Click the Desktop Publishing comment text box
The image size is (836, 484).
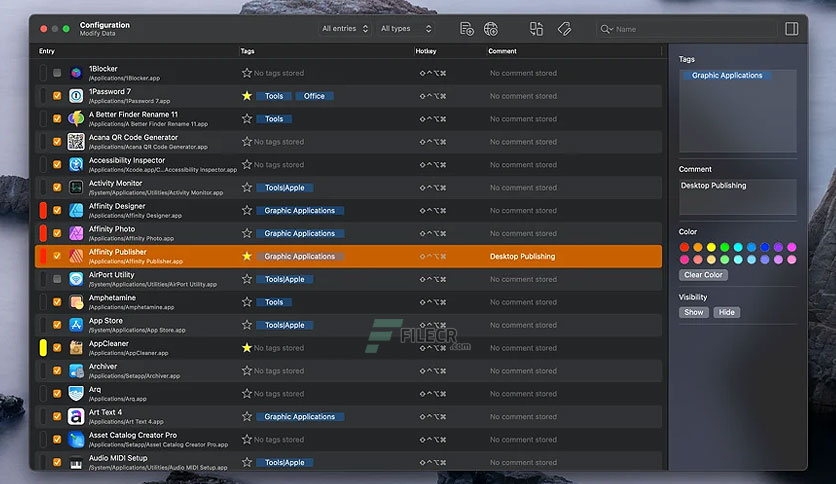pyautogui.click(x=738, y=197)
